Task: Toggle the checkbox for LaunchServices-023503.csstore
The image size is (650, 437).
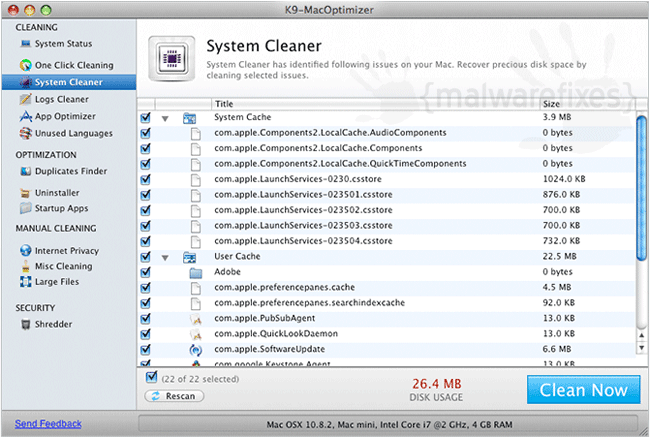Action: tap(146, 226)
